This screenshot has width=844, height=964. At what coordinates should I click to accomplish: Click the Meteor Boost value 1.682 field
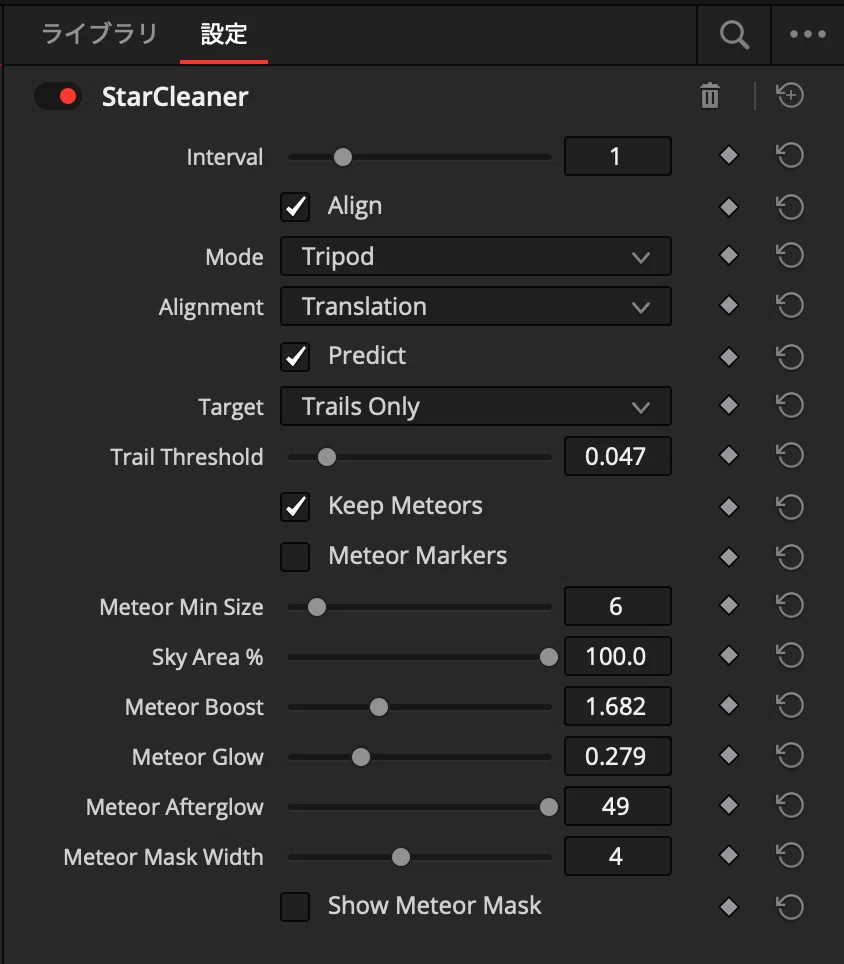click(618, 706)
